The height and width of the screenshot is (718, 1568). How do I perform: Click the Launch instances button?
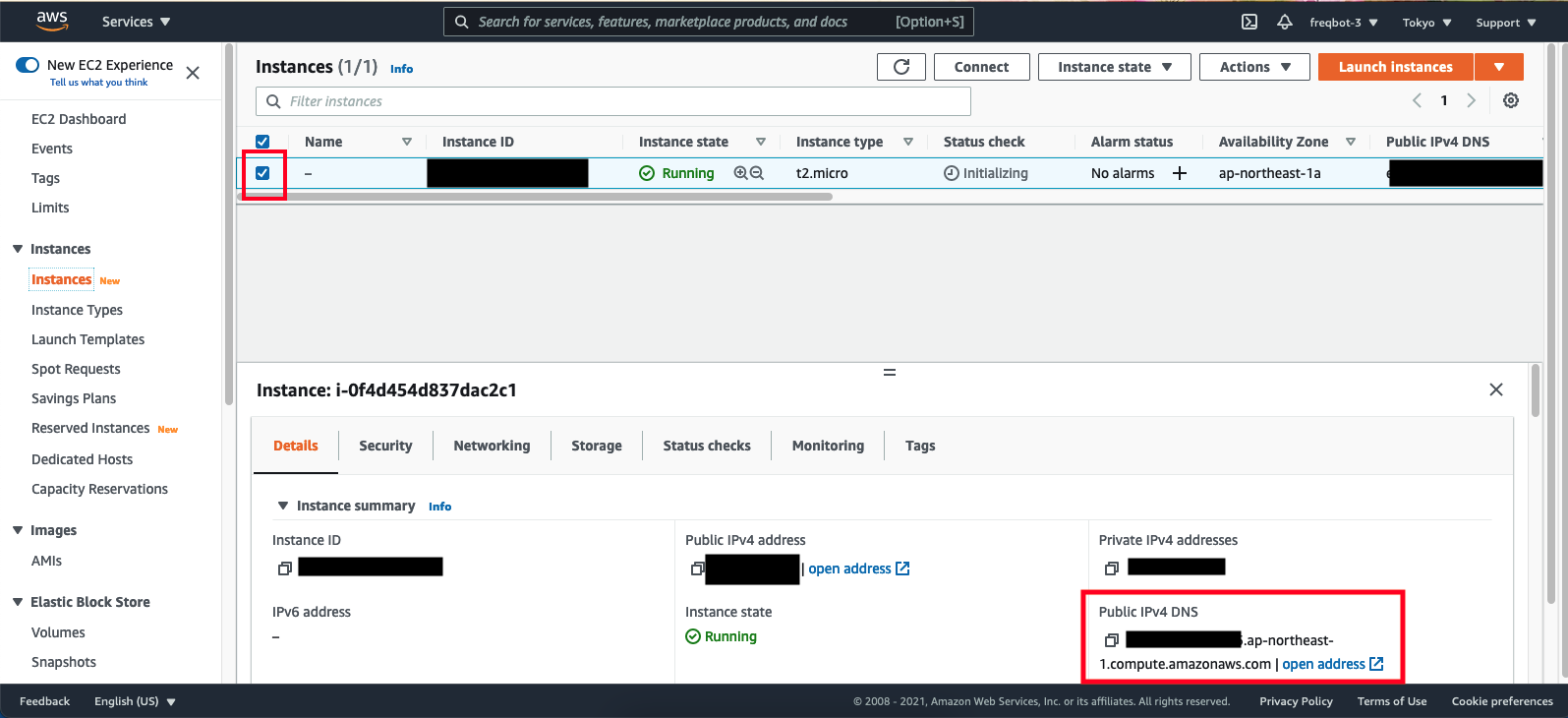pyautogui.click(x=1395, y=67)
